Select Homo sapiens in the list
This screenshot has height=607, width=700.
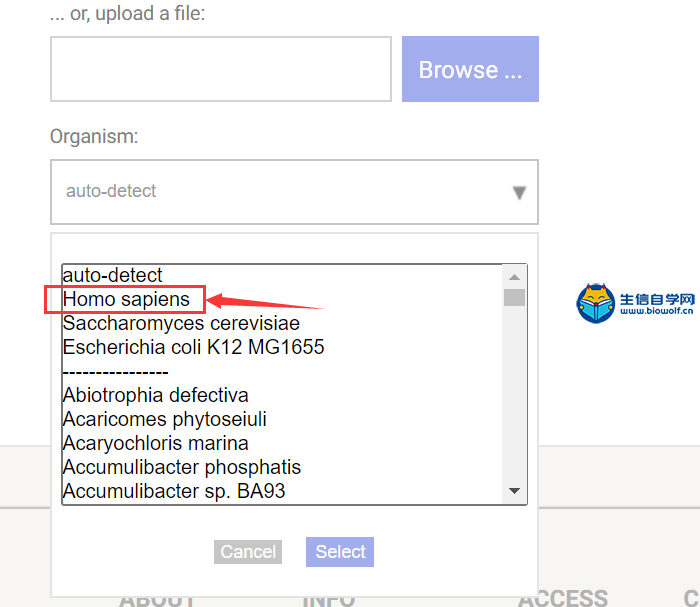[x=126, y=299]
